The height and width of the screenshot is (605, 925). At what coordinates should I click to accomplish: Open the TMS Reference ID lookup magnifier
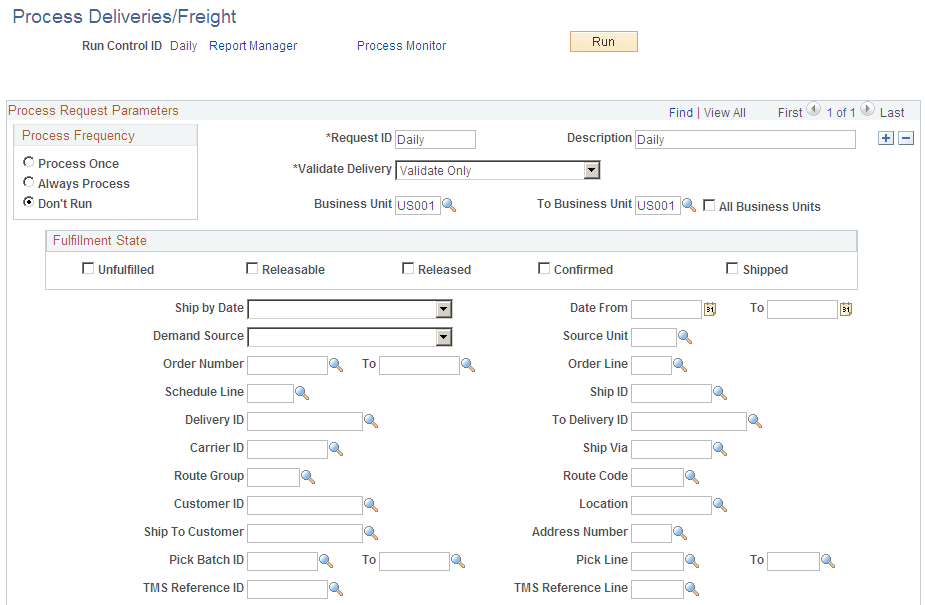(x=336, y=589)
